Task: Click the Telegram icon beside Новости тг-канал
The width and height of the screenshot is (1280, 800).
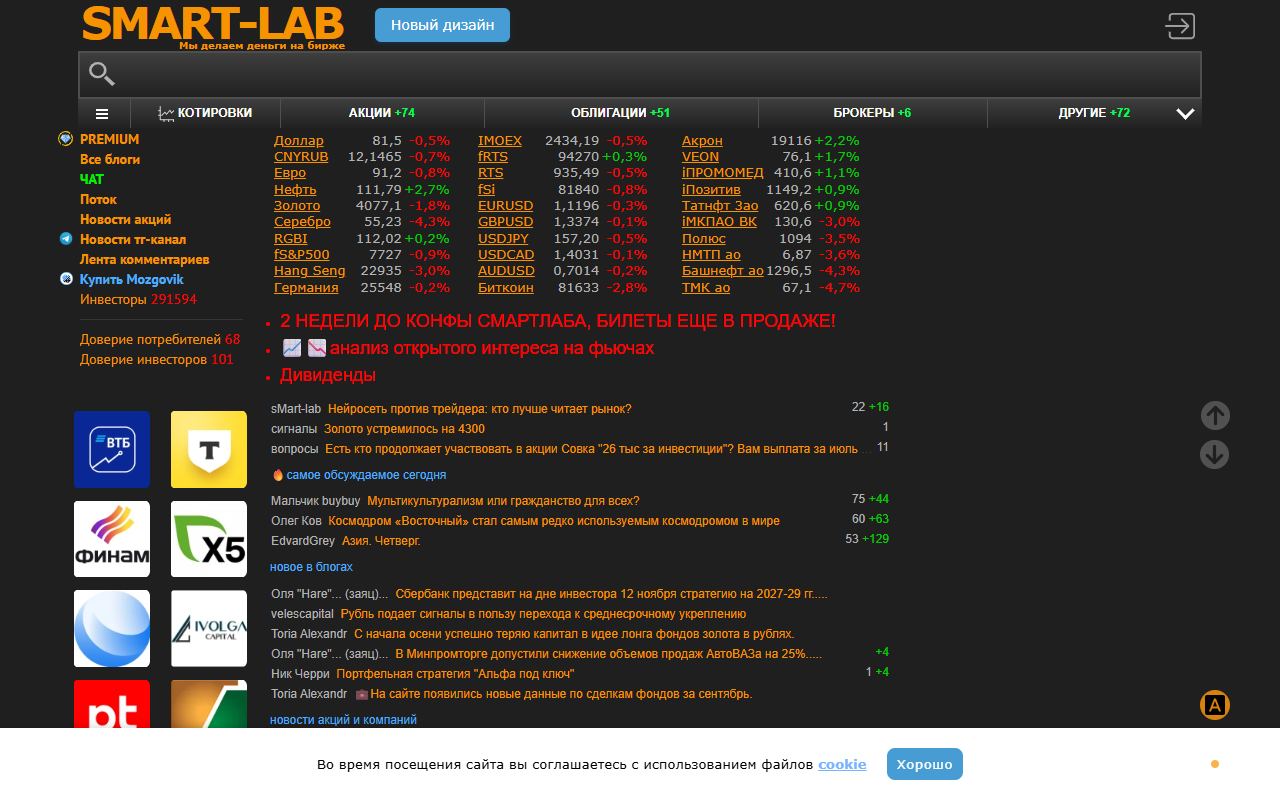Action: 66,239
